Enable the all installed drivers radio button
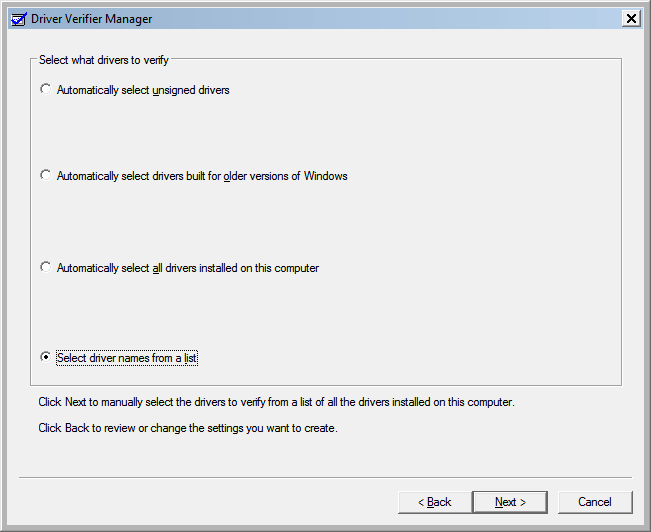This screenshot has width=651, height=532. click(46, 267)
